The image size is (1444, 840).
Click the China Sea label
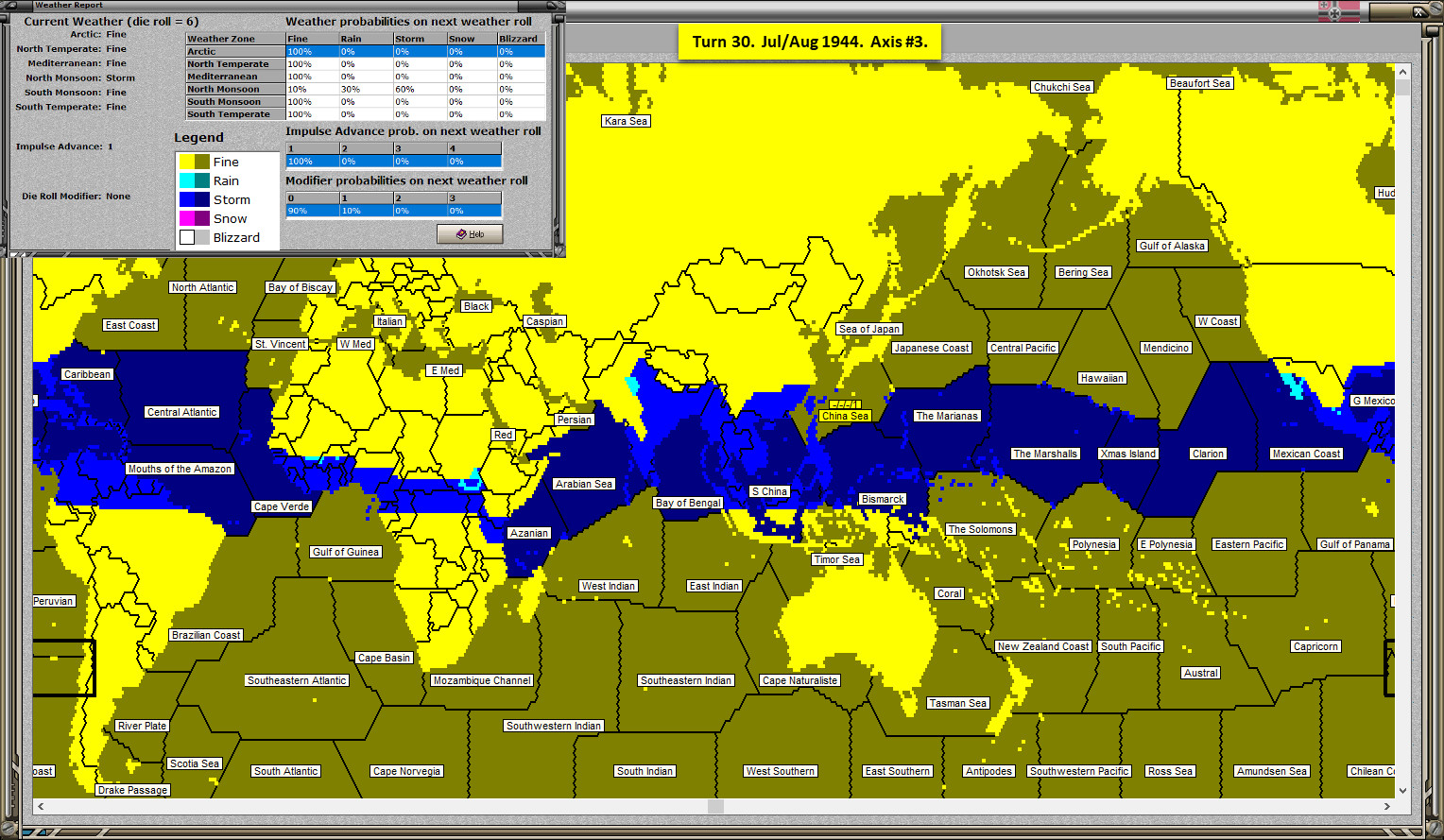845,416
